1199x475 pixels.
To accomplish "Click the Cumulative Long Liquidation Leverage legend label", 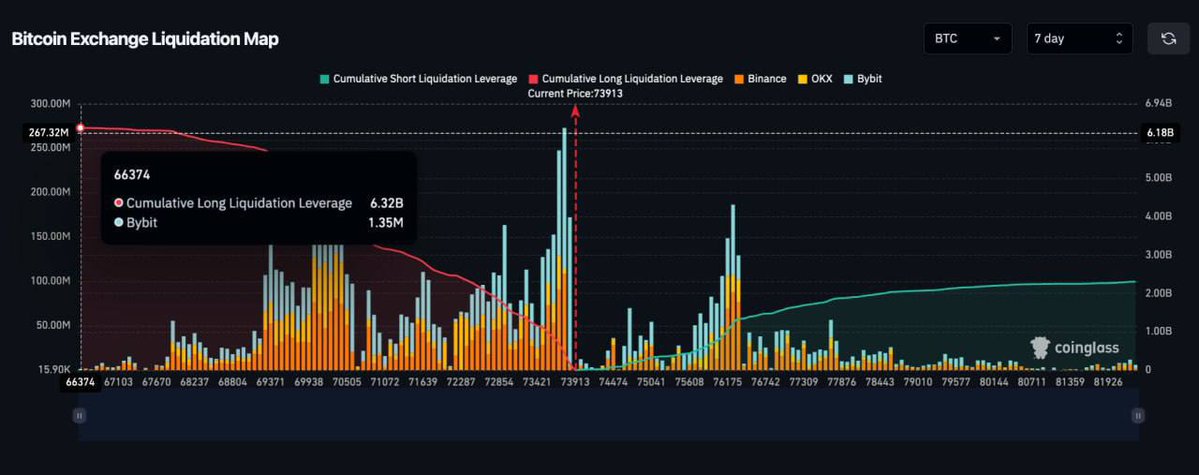I will pos(632,79).
